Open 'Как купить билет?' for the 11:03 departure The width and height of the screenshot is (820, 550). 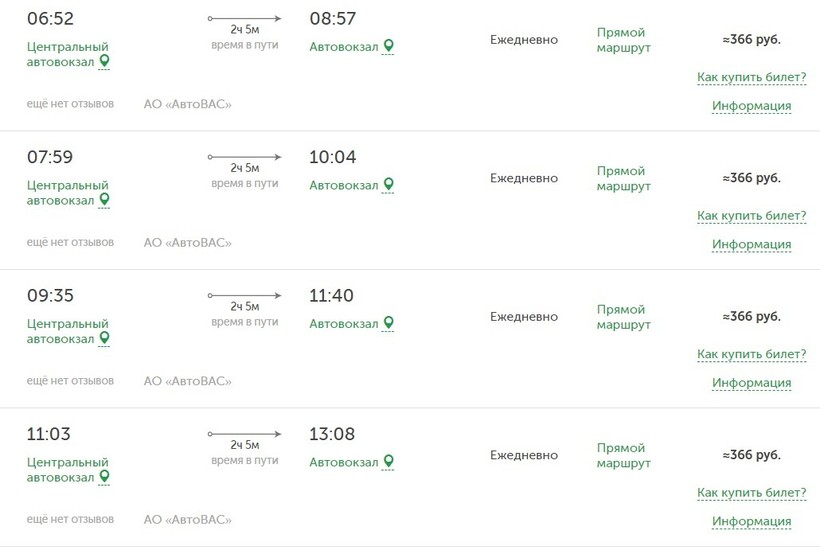tap(751, 493)
